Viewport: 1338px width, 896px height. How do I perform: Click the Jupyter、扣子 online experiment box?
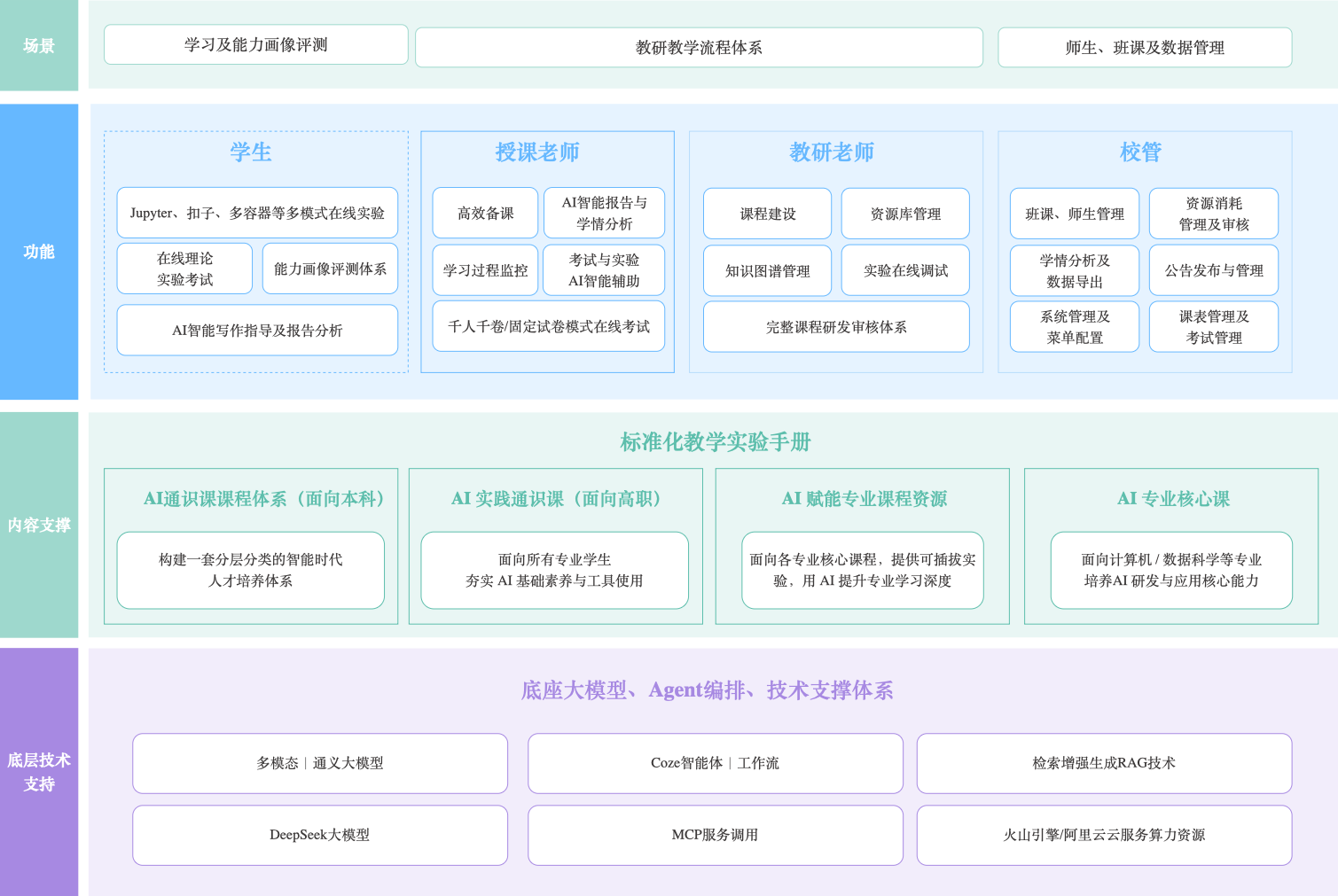point(257,214)
